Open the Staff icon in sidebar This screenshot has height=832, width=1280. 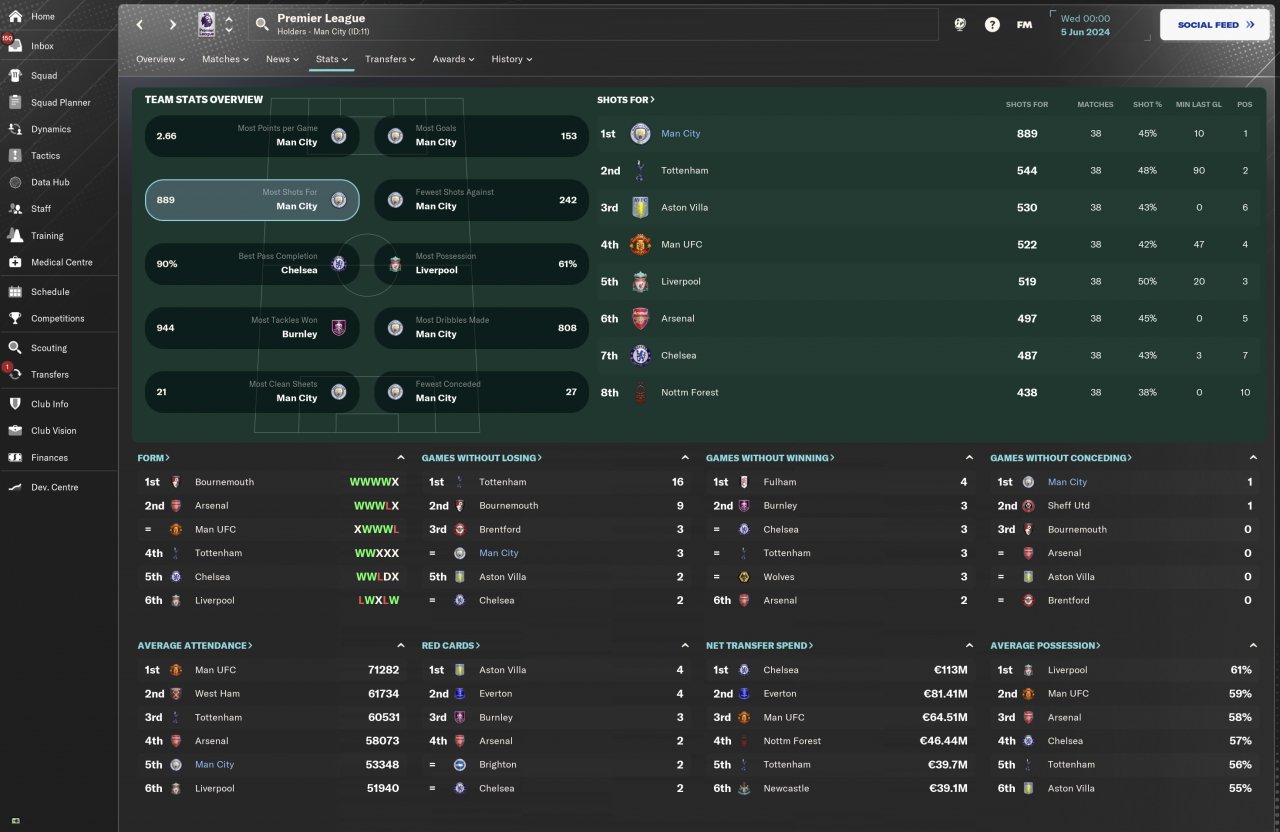pos(15,209)
